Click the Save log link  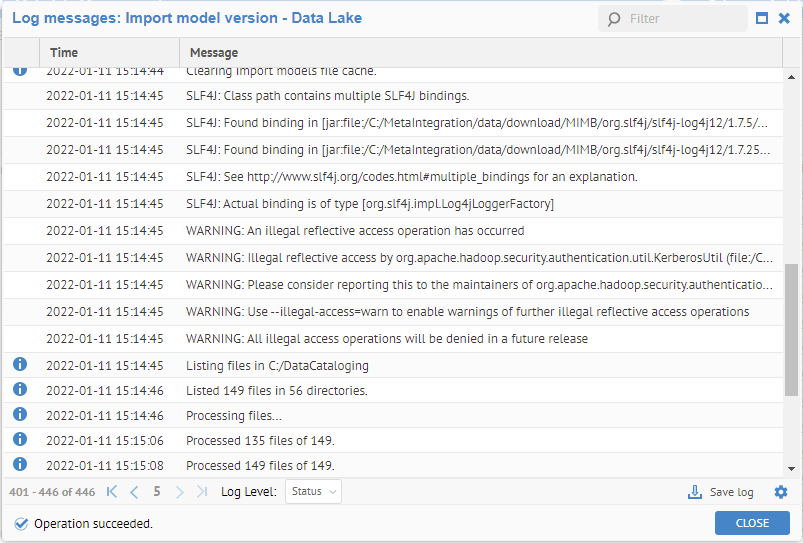730,492
